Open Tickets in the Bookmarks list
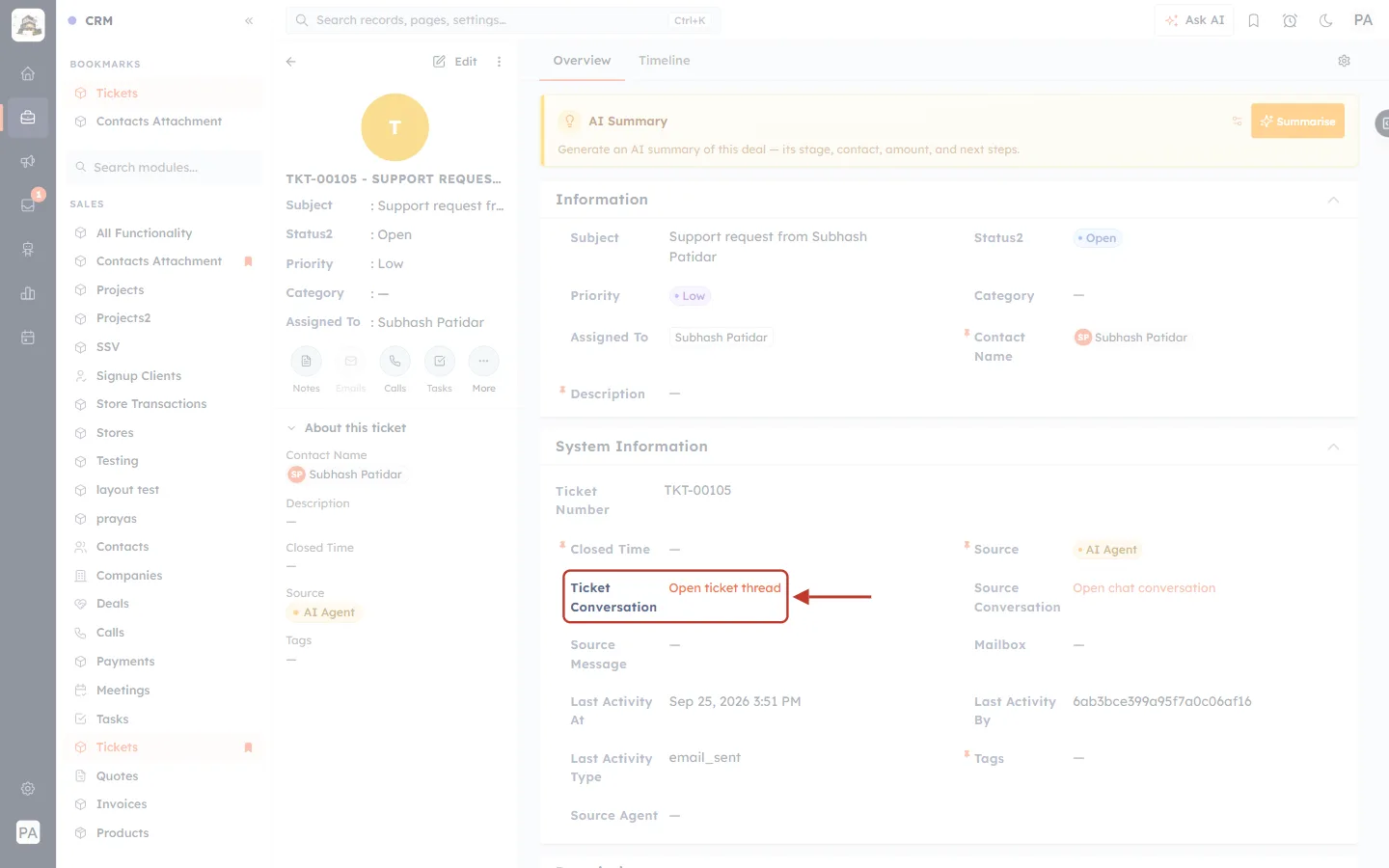This screenshot has width=1389, height=868. 117,94
